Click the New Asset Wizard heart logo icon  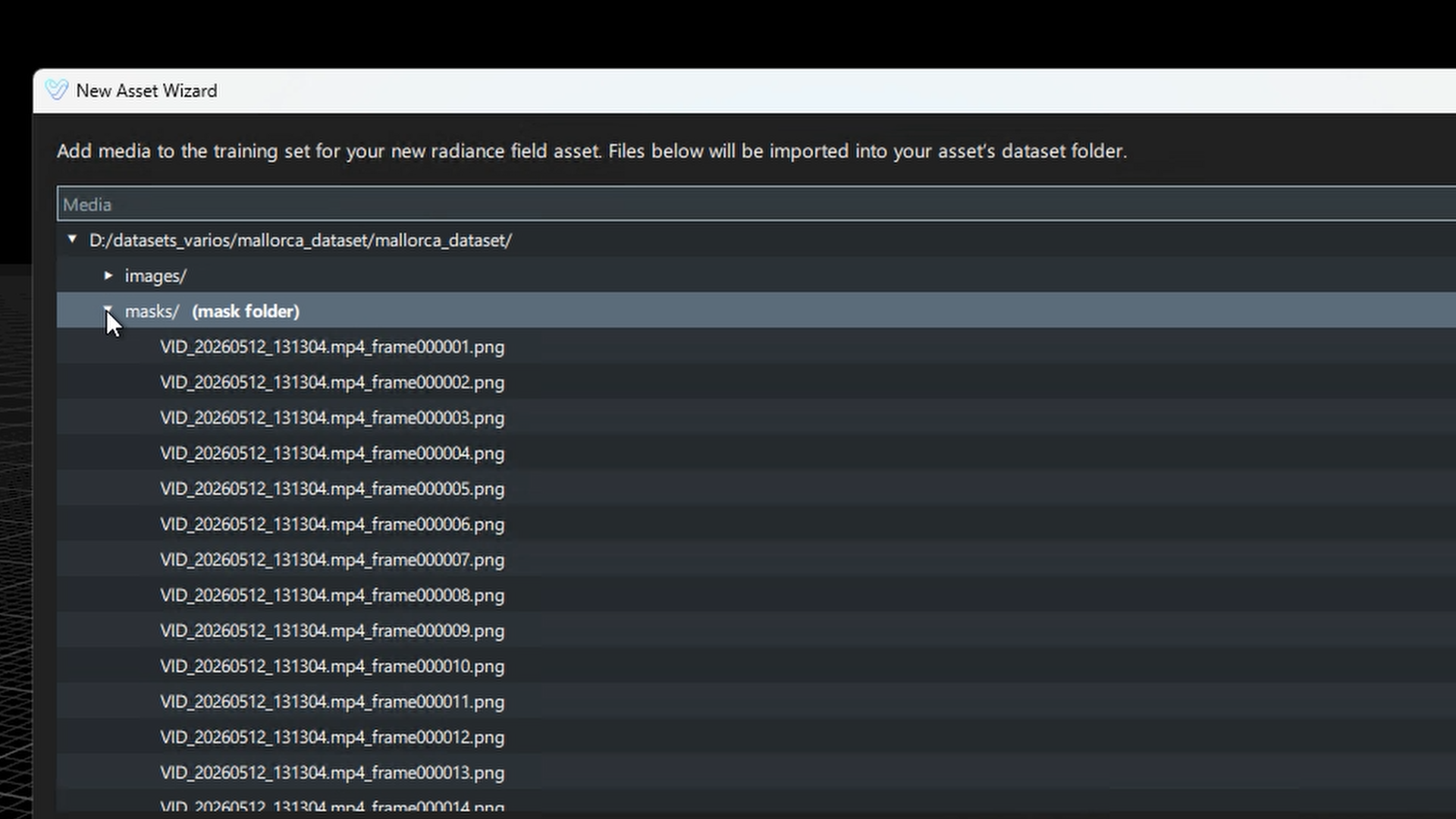tap(57, 90)
